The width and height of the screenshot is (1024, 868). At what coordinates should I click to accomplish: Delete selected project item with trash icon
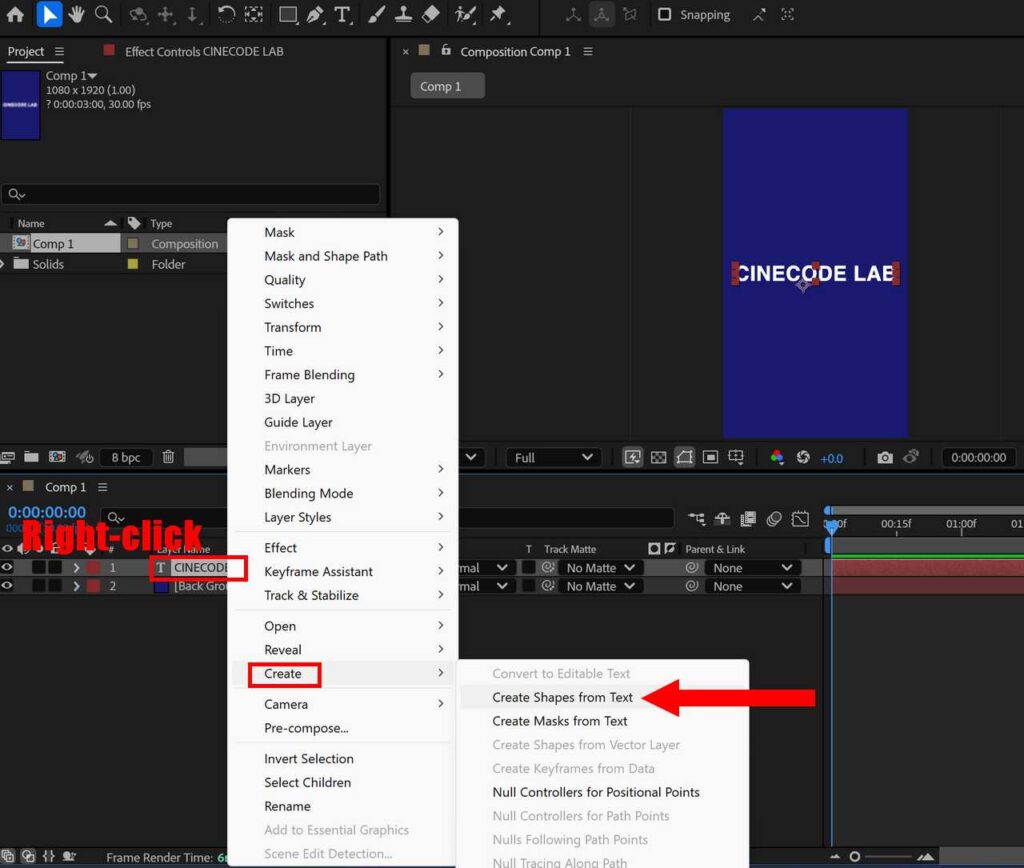click(x=168, y=457)
